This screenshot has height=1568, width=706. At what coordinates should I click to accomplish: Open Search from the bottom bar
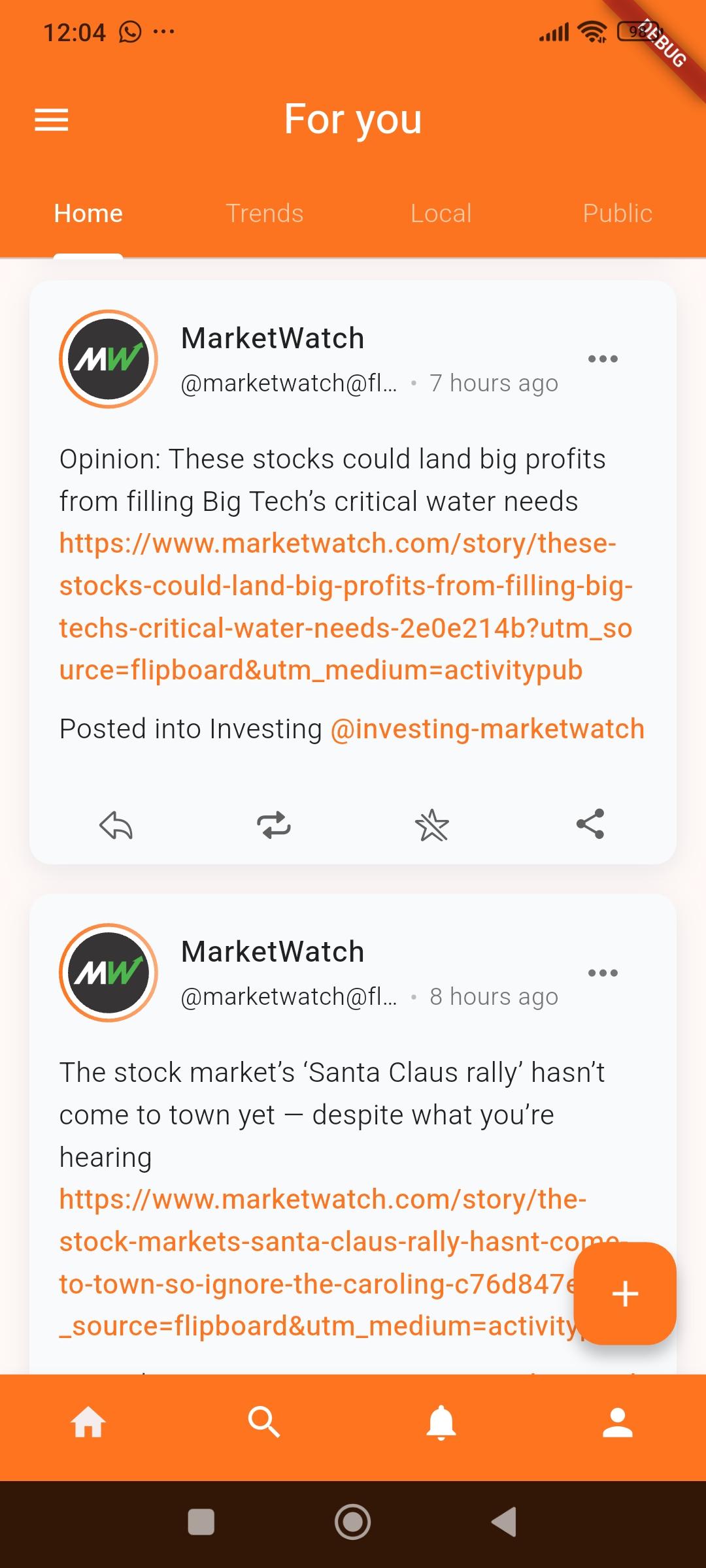264,1422
